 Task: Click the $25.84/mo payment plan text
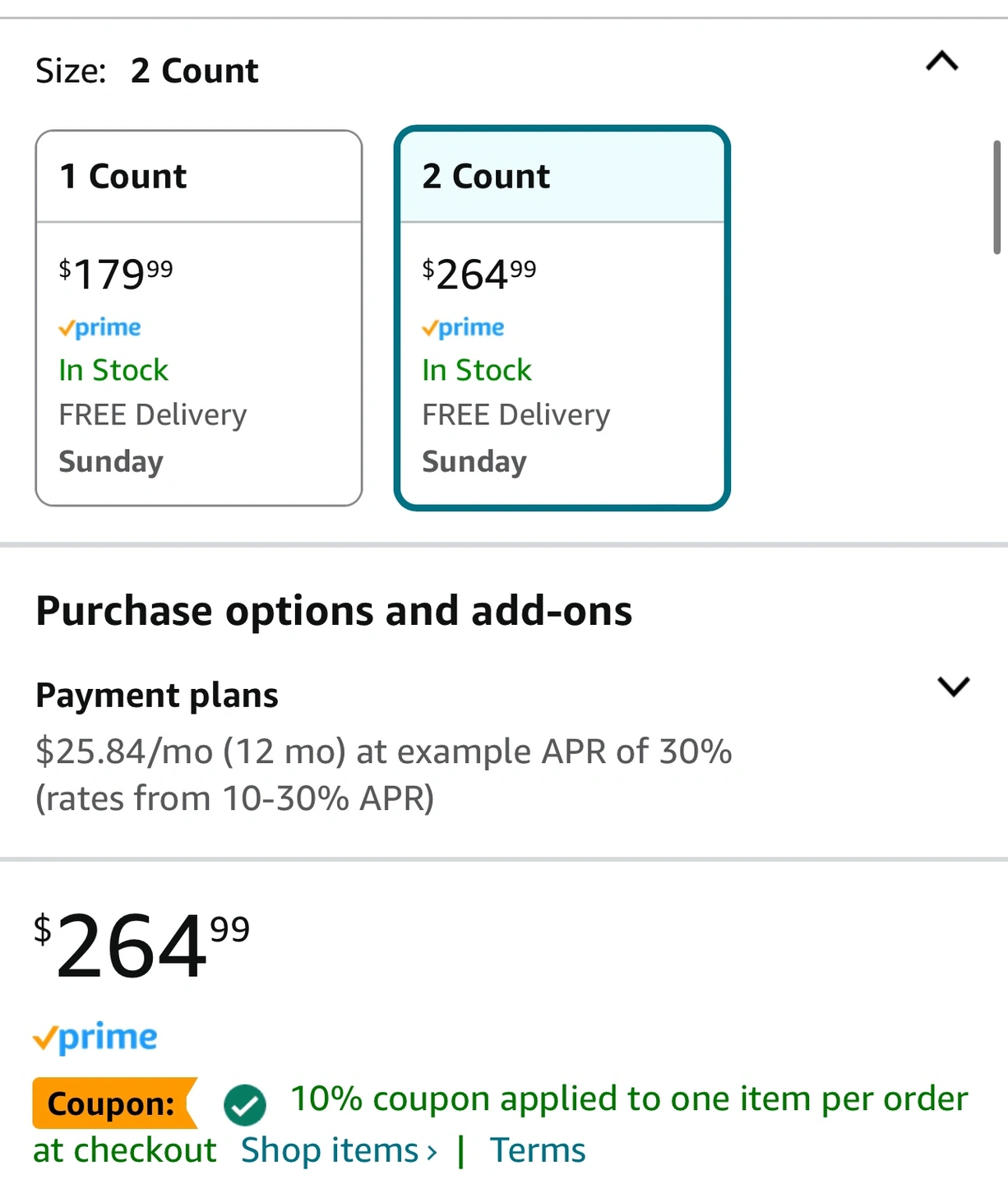[384, 775]
